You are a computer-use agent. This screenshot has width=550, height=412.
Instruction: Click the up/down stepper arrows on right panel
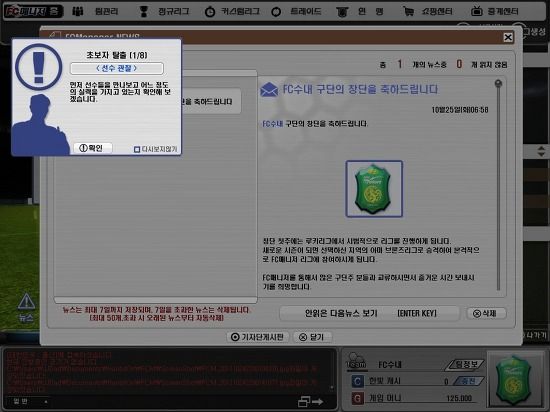pos(541,151)
